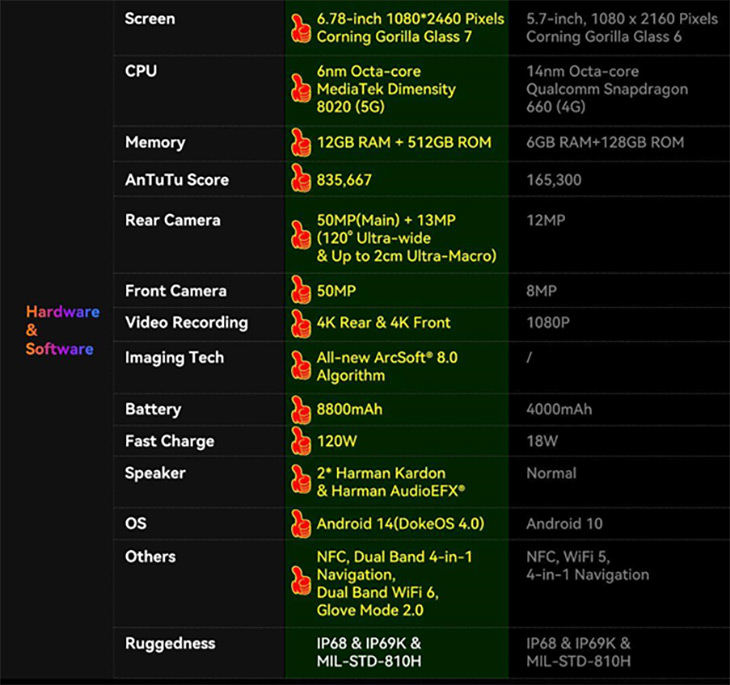Select the 'Video Recording' row label
The image size is (730, 685).
(x=186, y=323)
